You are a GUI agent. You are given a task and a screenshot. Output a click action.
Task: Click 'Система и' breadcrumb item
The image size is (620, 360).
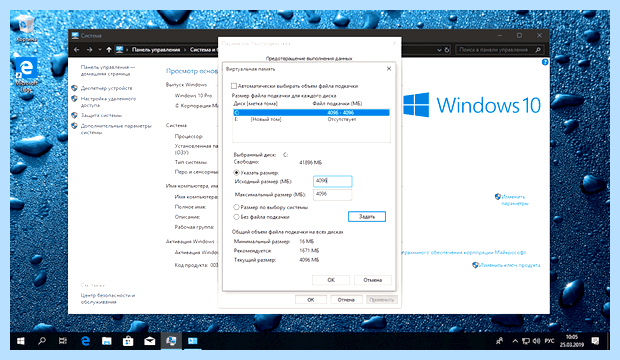[x=203, y=50]
